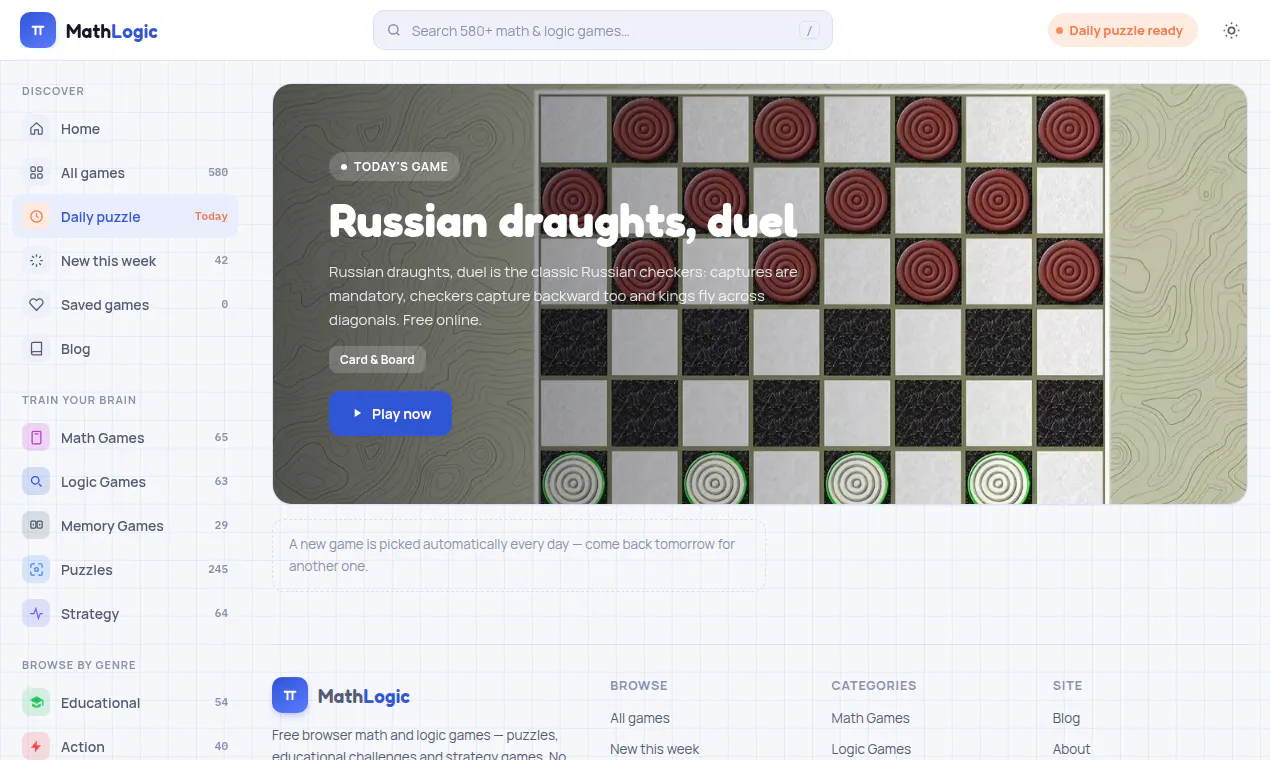This screenshot has width=1270, height=760.
Task: Click the slash shortcut key hint in search
Action: (x=809, y=31)
